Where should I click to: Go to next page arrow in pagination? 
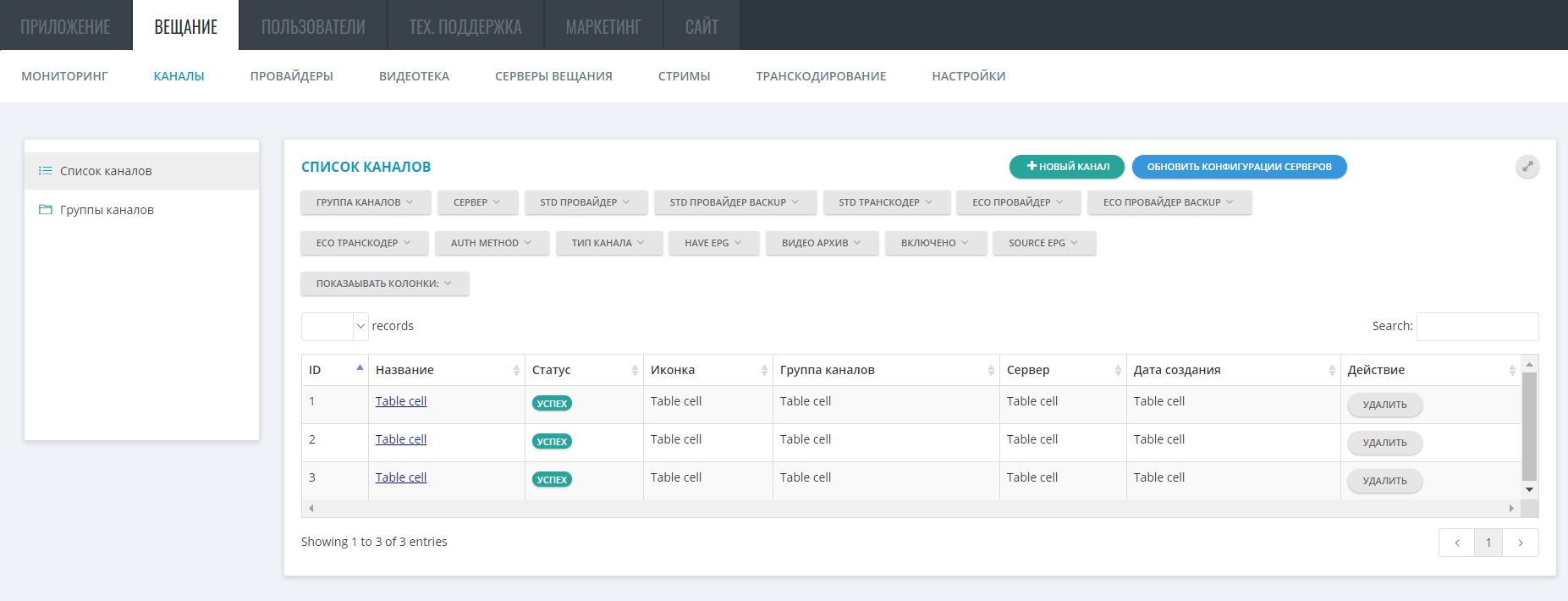pos(1520,543)
